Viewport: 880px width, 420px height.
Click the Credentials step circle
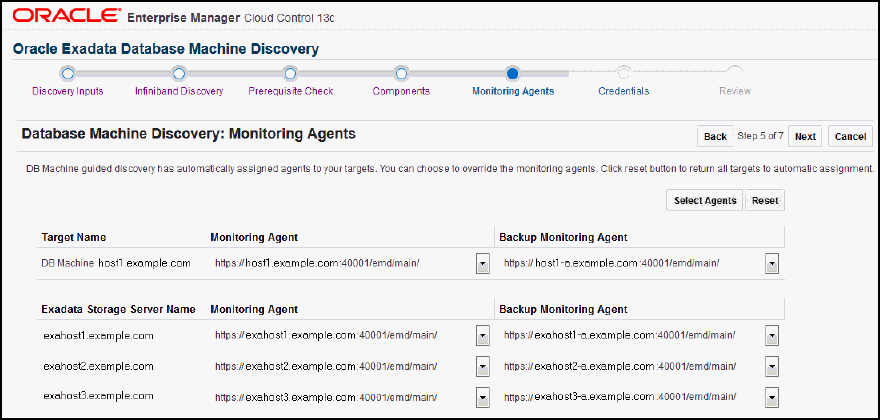tap(623, 73)
